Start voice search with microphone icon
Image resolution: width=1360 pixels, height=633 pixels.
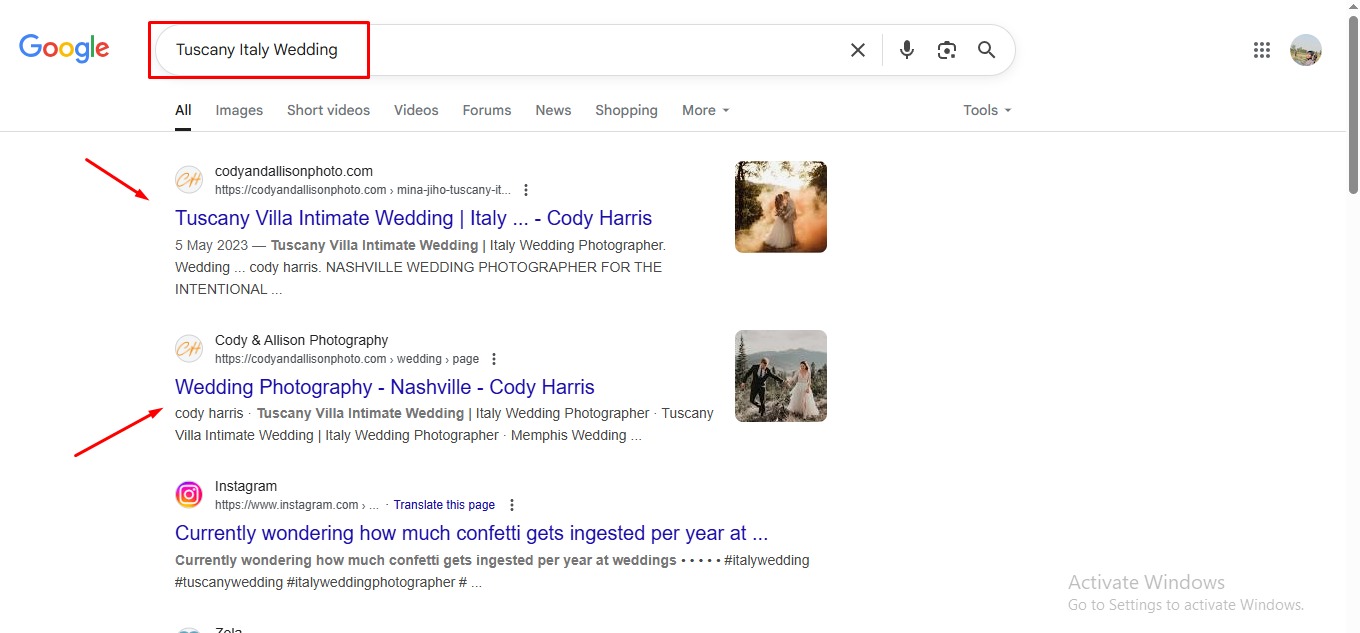(906, 50)
